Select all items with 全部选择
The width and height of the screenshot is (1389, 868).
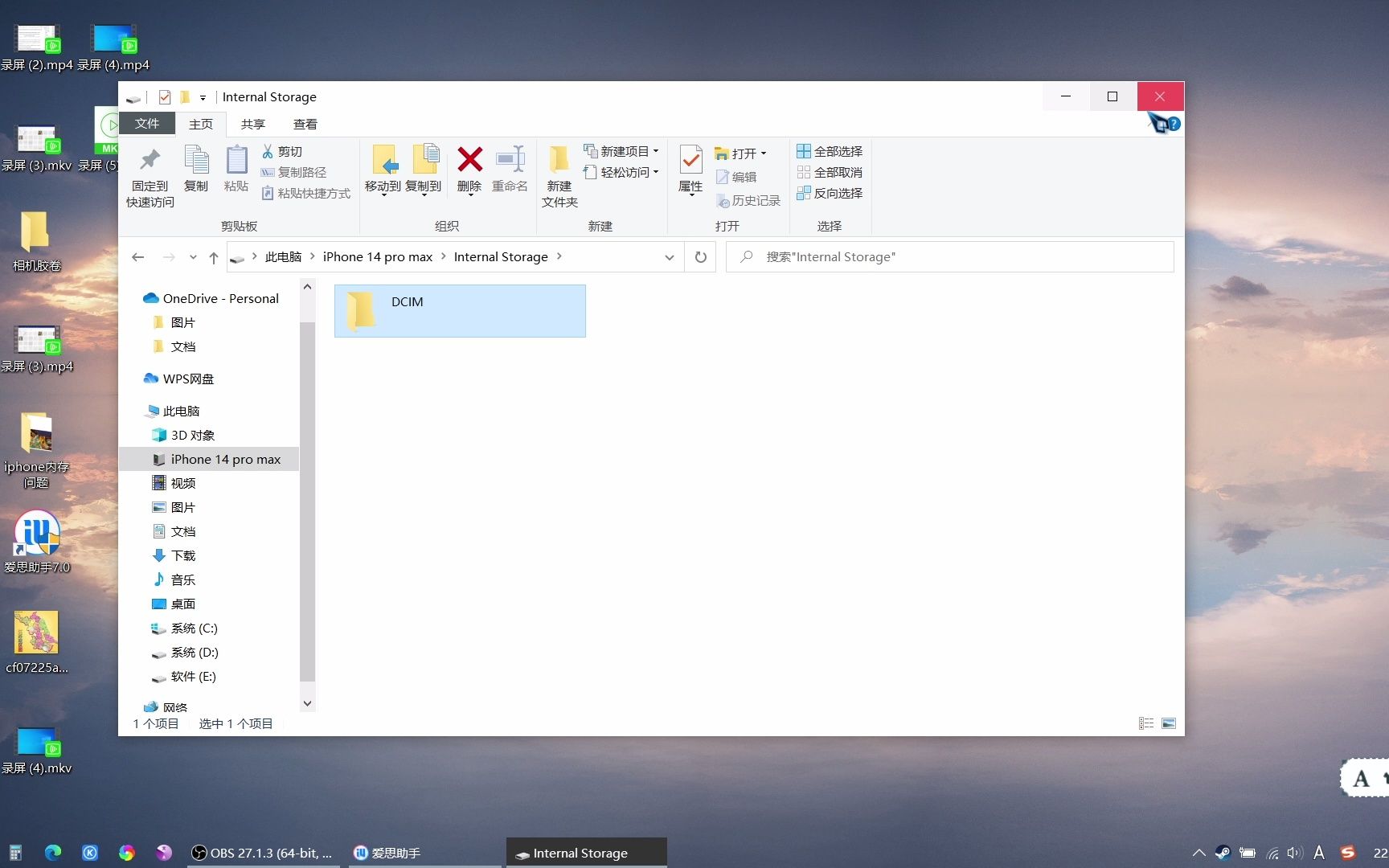tap(830, 151)
